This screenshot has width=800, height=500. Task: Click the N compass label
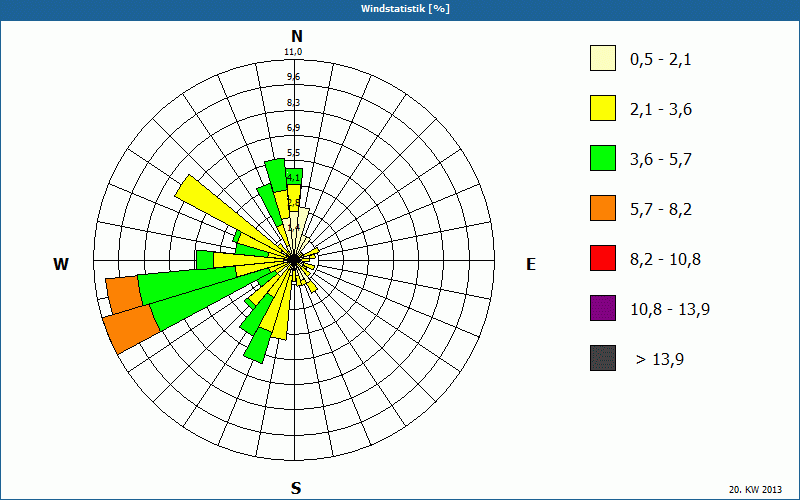pyautogui.click(x=296, y=36)
